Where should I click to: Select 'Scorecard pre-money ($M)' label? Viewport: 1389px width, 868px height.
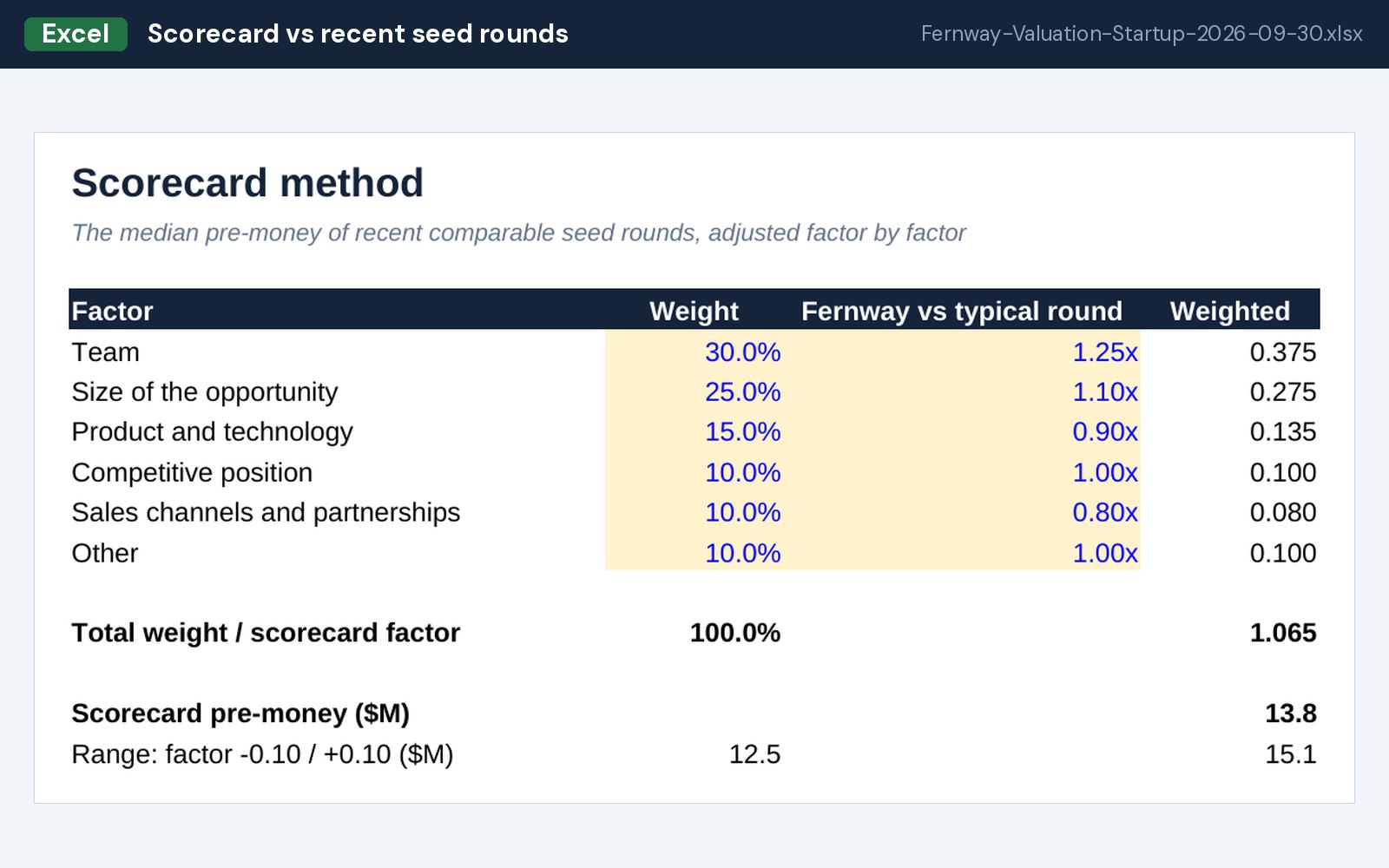point(240,713)
